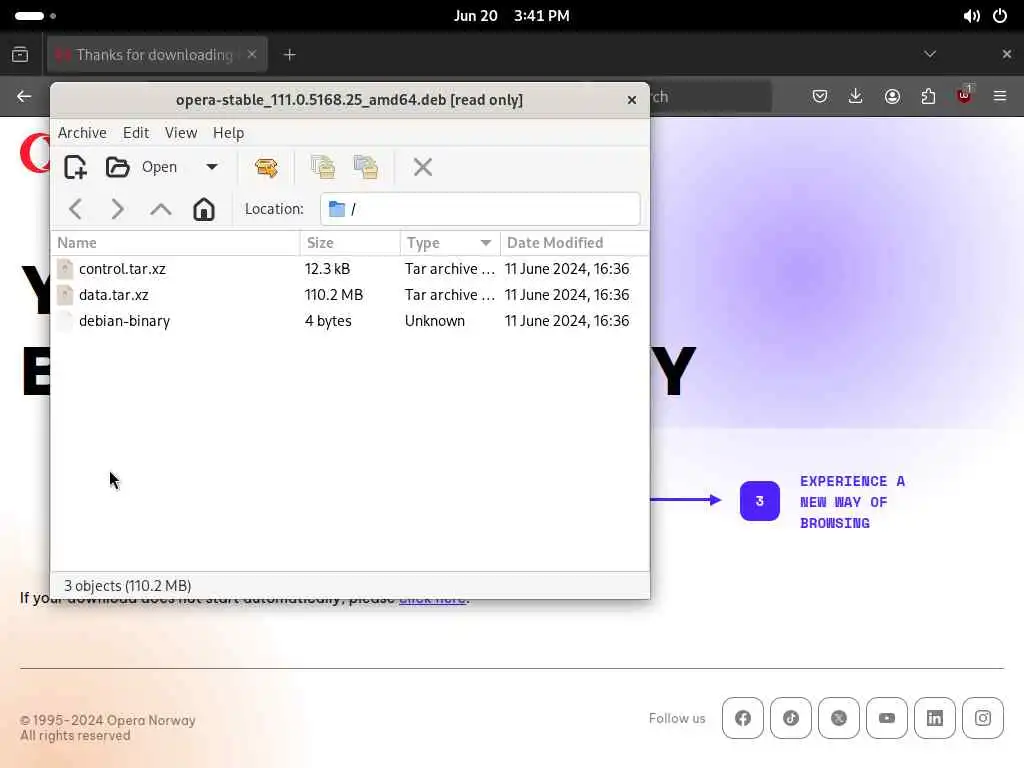Open Opera's YouTube page icon
This screenshot has width=1024, height=768.
887,718
